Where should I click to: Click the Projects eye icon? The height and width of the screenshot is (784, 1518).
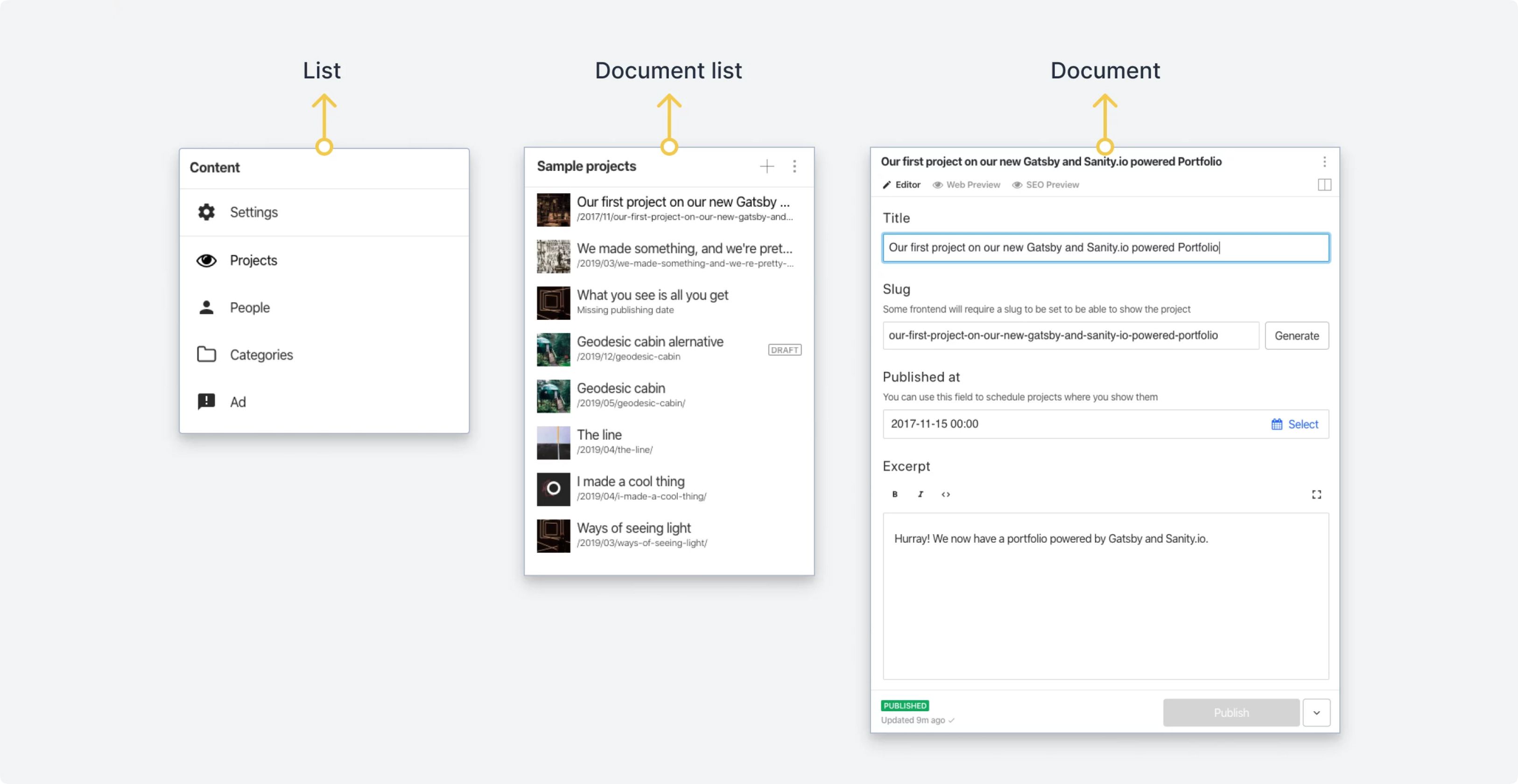(x=206, y=260)
